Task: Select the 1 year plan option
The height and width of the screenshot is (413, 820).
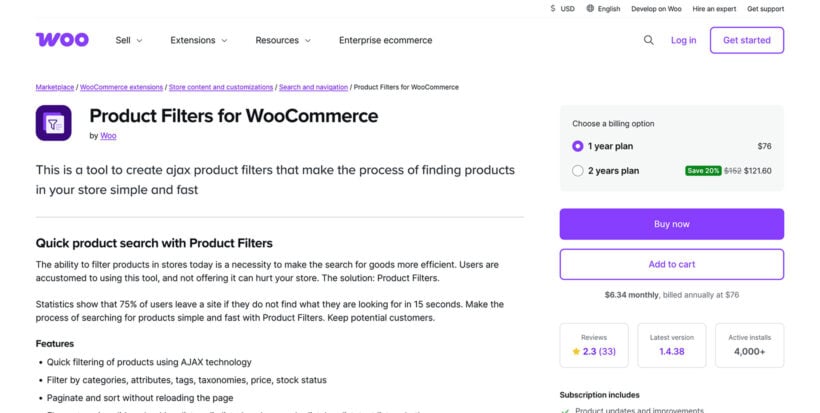Action: [578, 146]
